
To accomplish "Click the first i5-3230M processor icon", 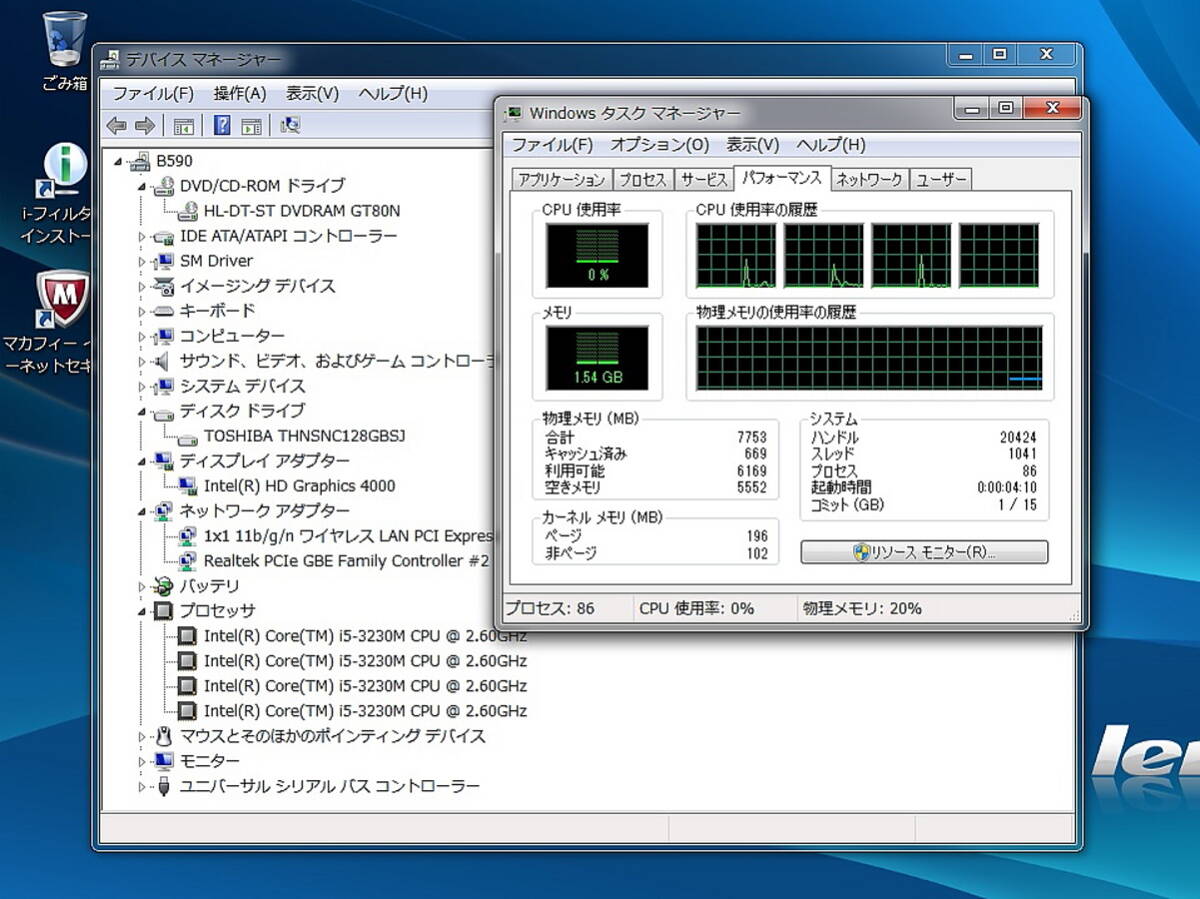I will 187,636.
